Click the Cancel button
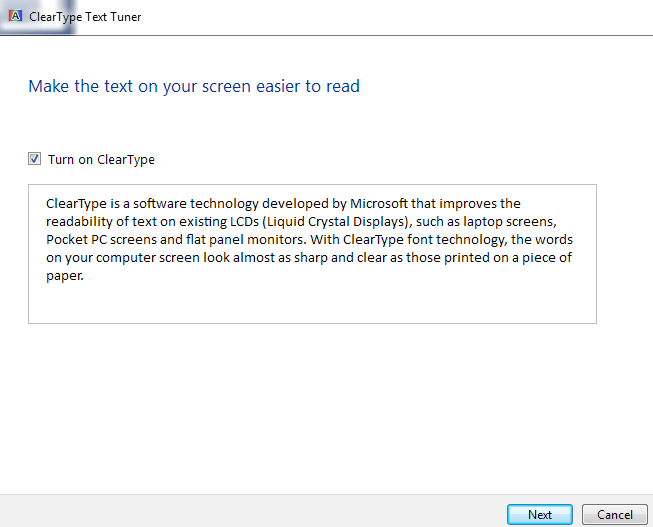The image size is (653, 527). click(615, 515)
